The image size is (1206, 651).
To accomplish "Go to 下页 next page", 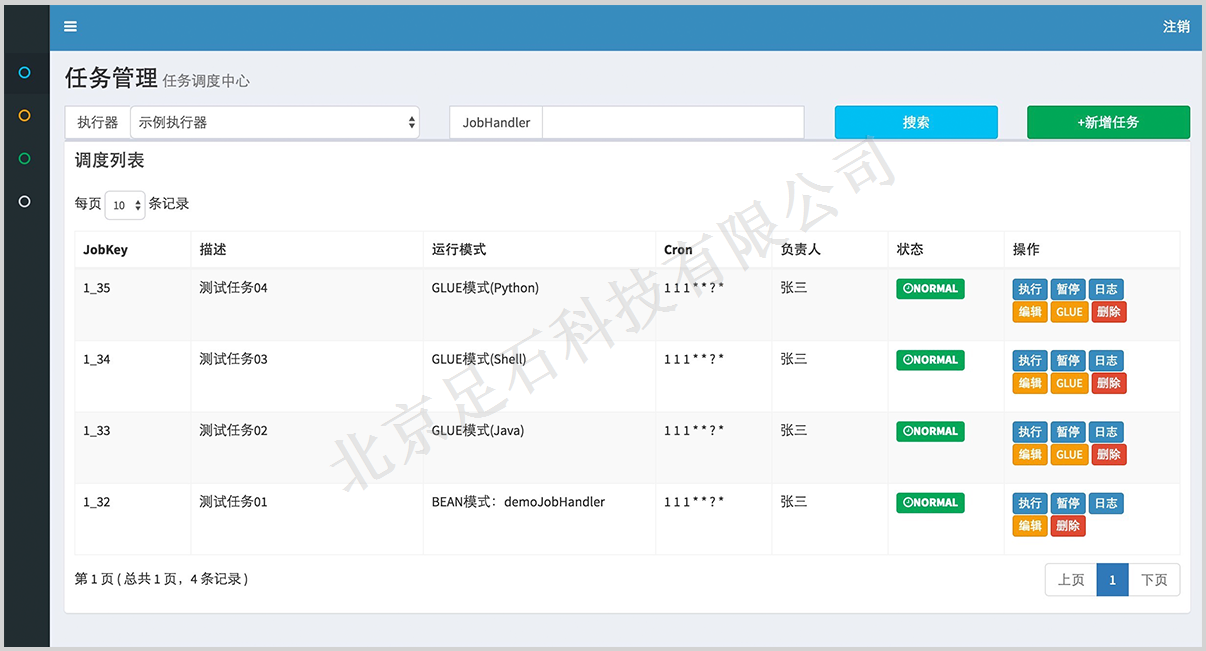I will [x=1154, y=580].
